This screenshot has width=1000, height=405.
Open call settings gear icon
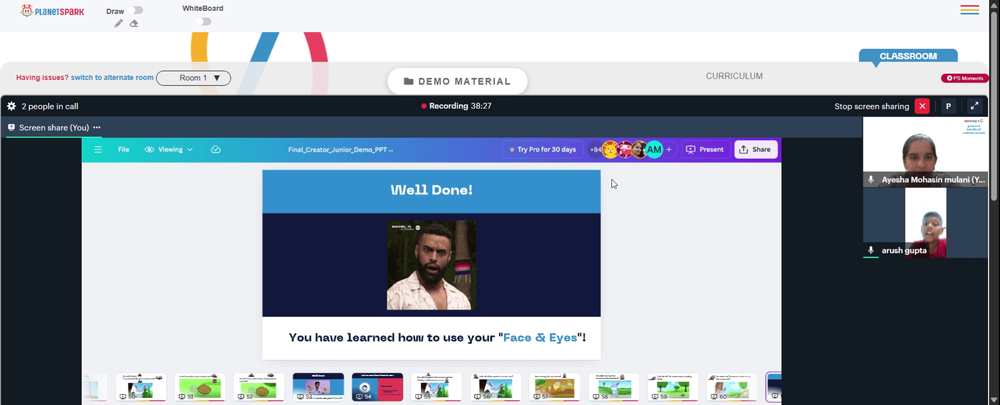coord(11,107)
